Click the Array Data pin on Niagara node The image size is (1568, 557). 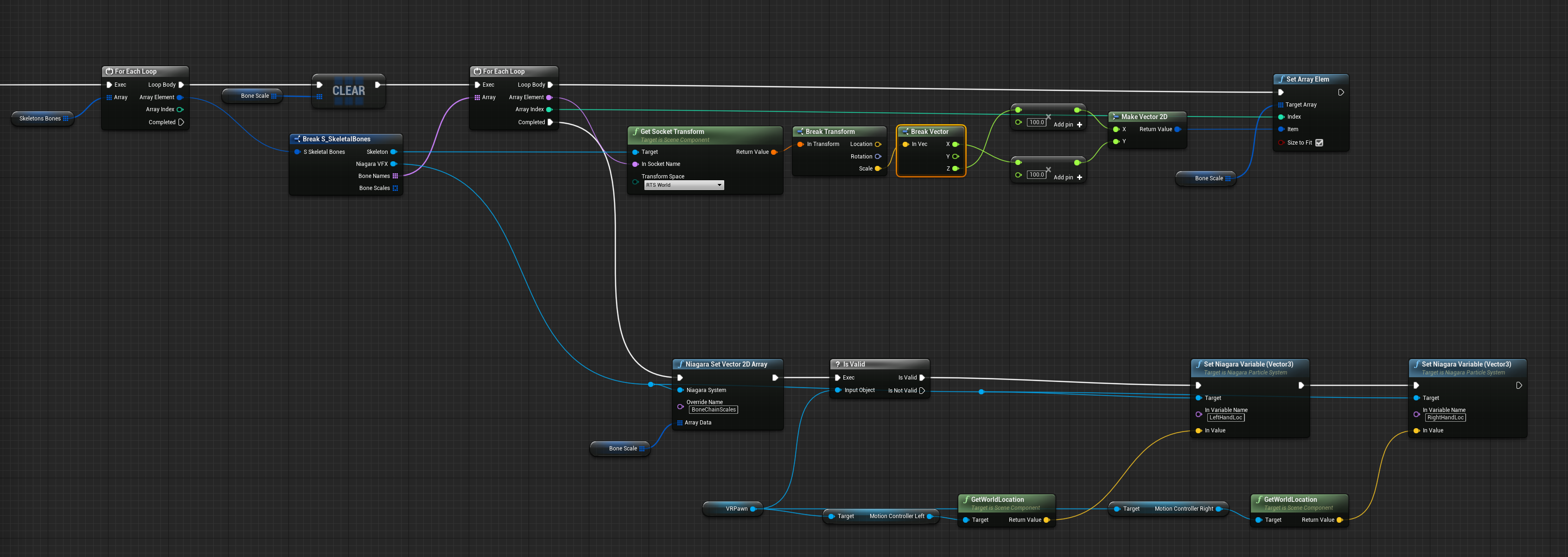click(x=680, y=423)
